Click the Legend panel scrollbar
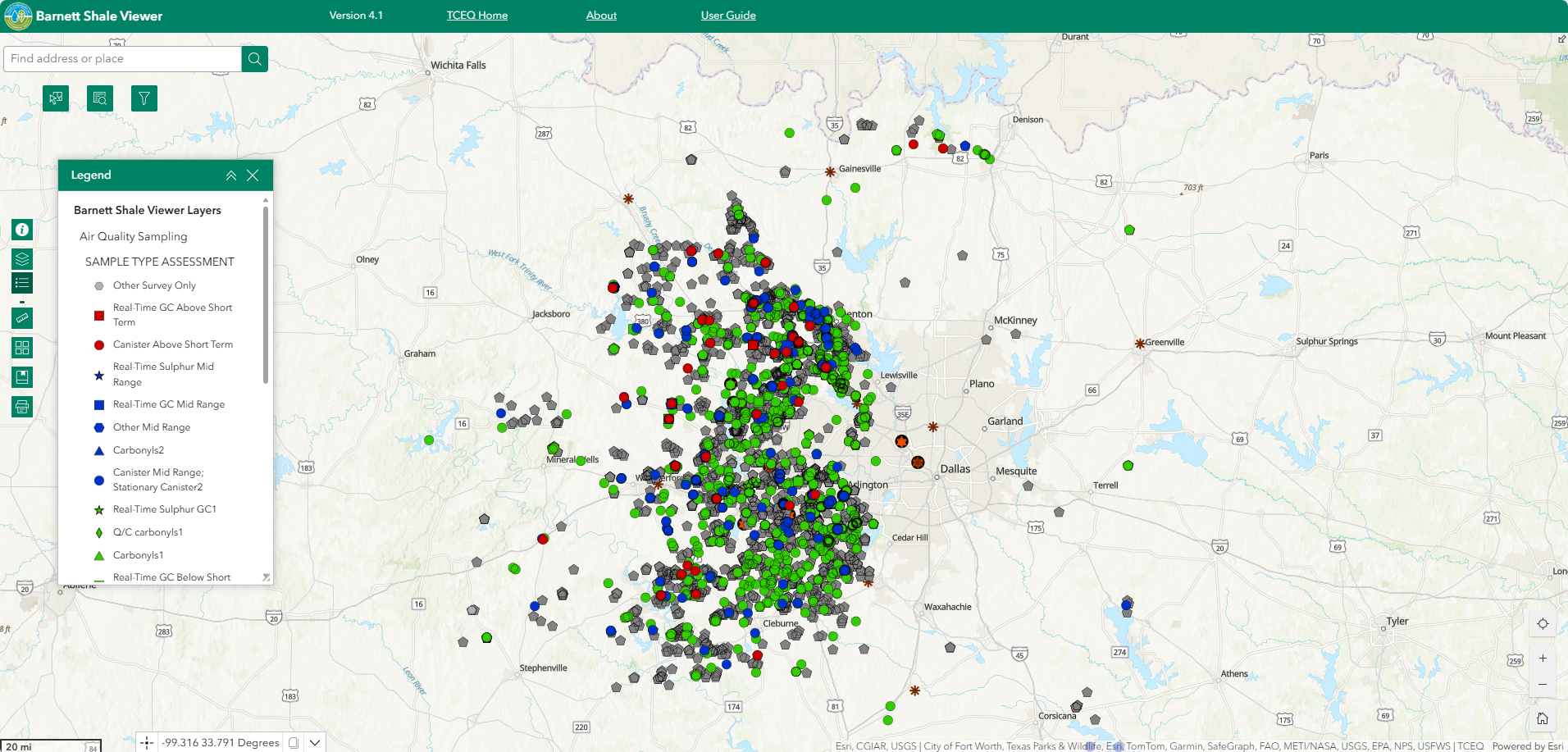The height and width of the screenshot is (752, 1568). [266, 295]
